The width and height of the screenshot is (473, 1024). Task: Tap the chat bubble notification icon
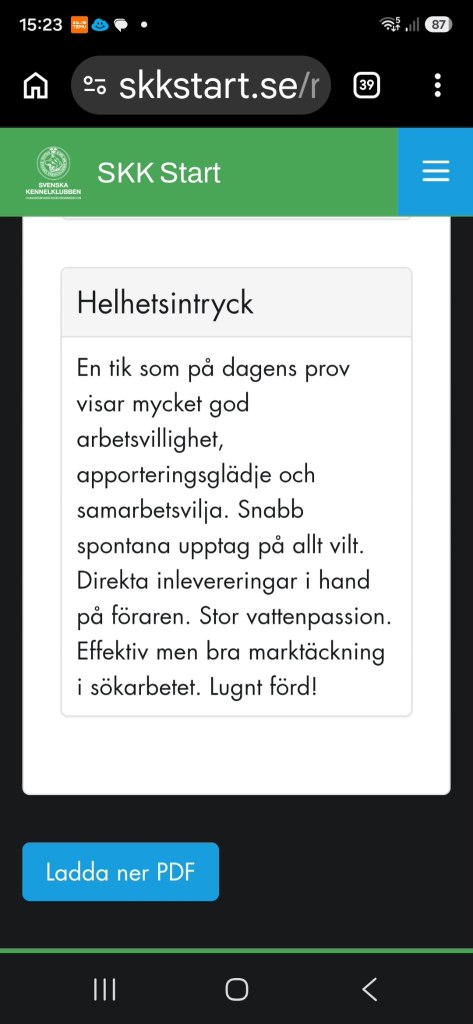[121, 25]
